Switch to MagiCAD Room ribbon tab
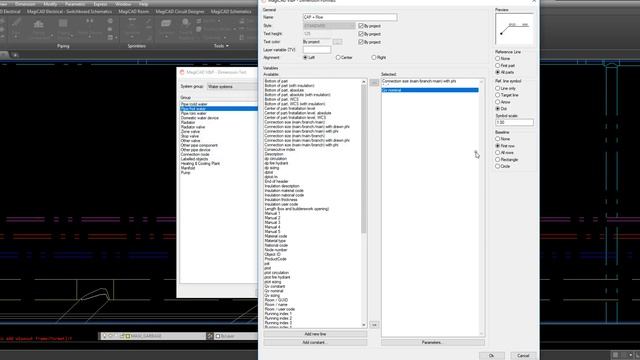Screen dimensions: 640x360 133,12
